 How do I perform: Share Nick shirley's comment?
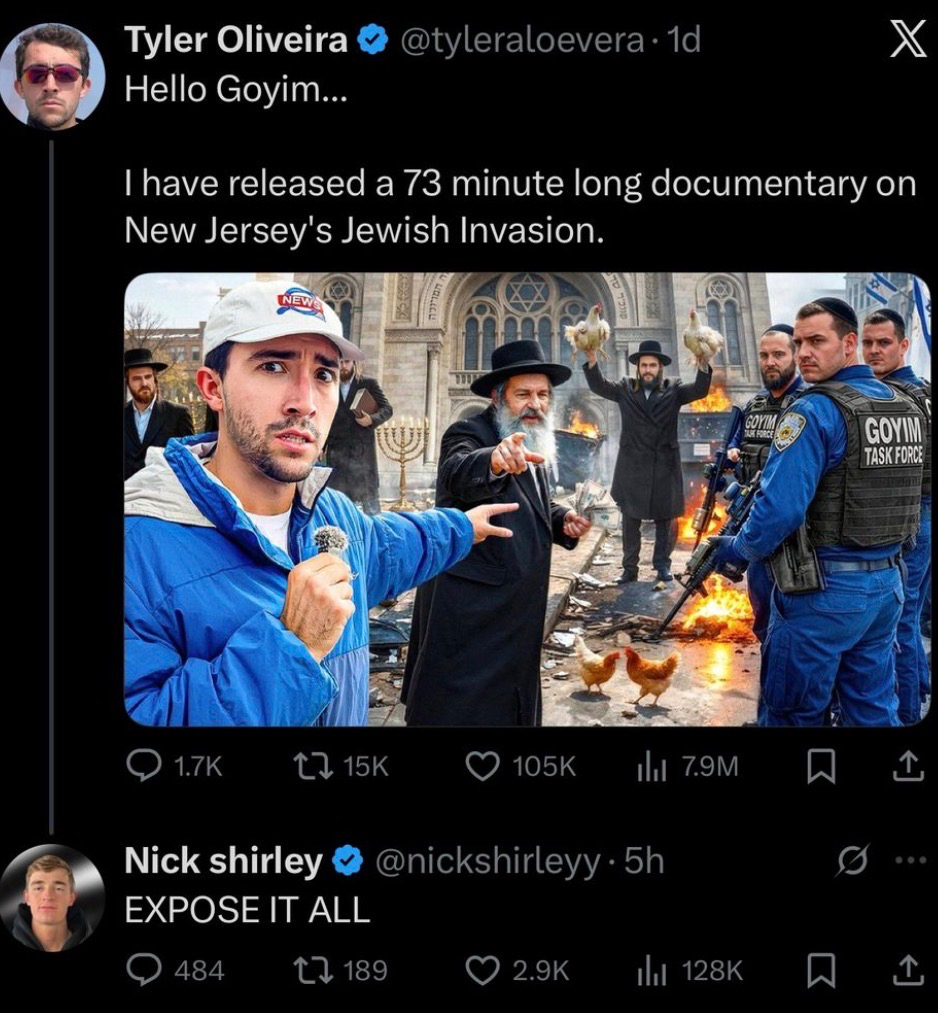click(907, 970)
